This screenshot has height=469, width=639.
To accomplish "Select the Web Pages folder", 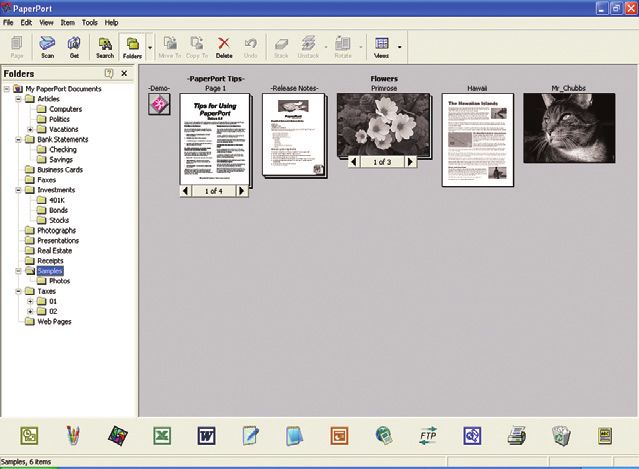I will [x=54, y=322].
